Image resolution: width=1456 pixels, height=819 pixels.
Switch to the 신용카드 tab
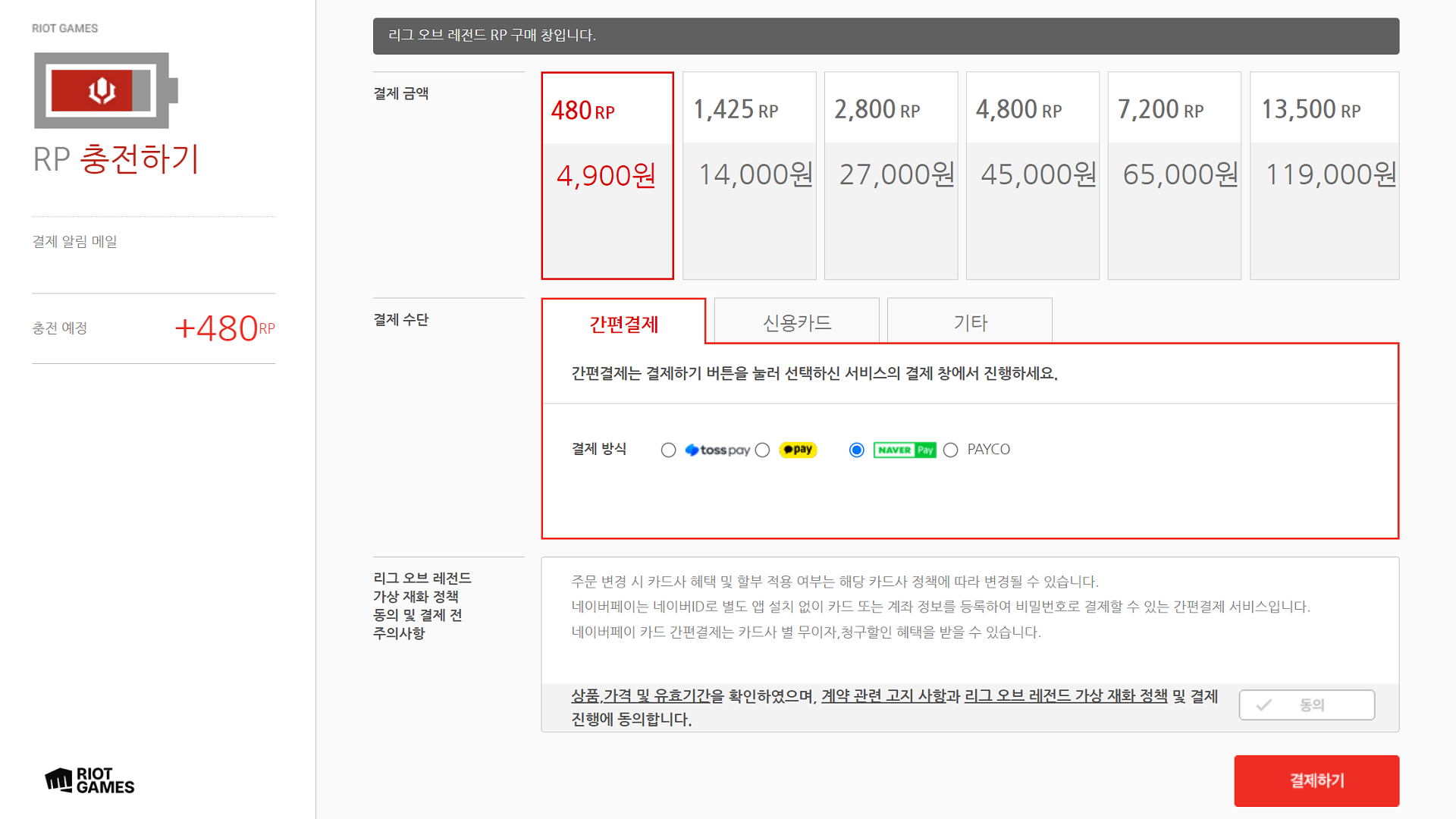pyautogui.click(x=796, y=322)
